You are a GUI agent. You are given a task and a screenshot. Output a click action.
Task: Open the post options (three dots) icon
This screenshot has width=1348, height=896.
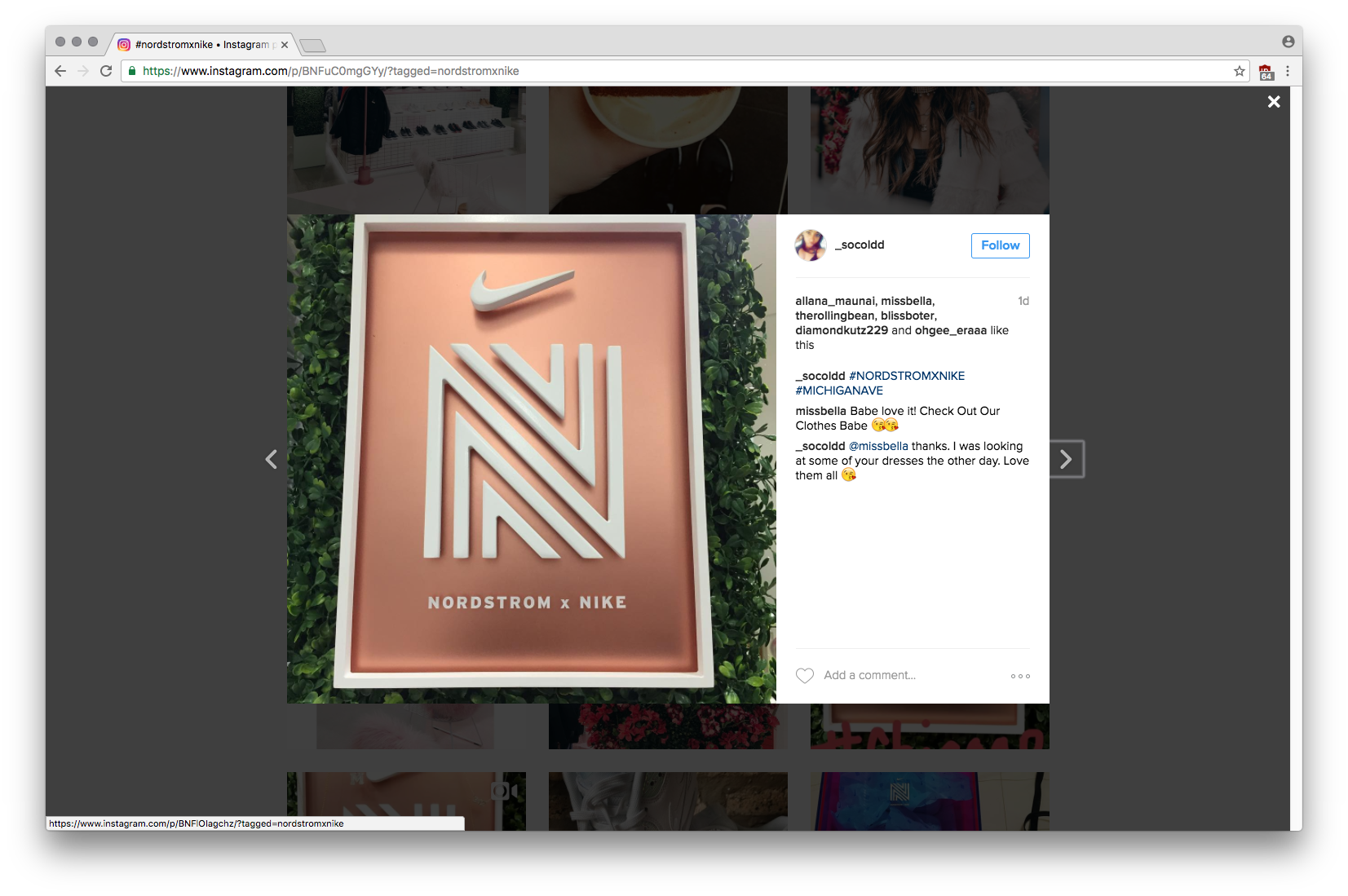pos(1019,675)
